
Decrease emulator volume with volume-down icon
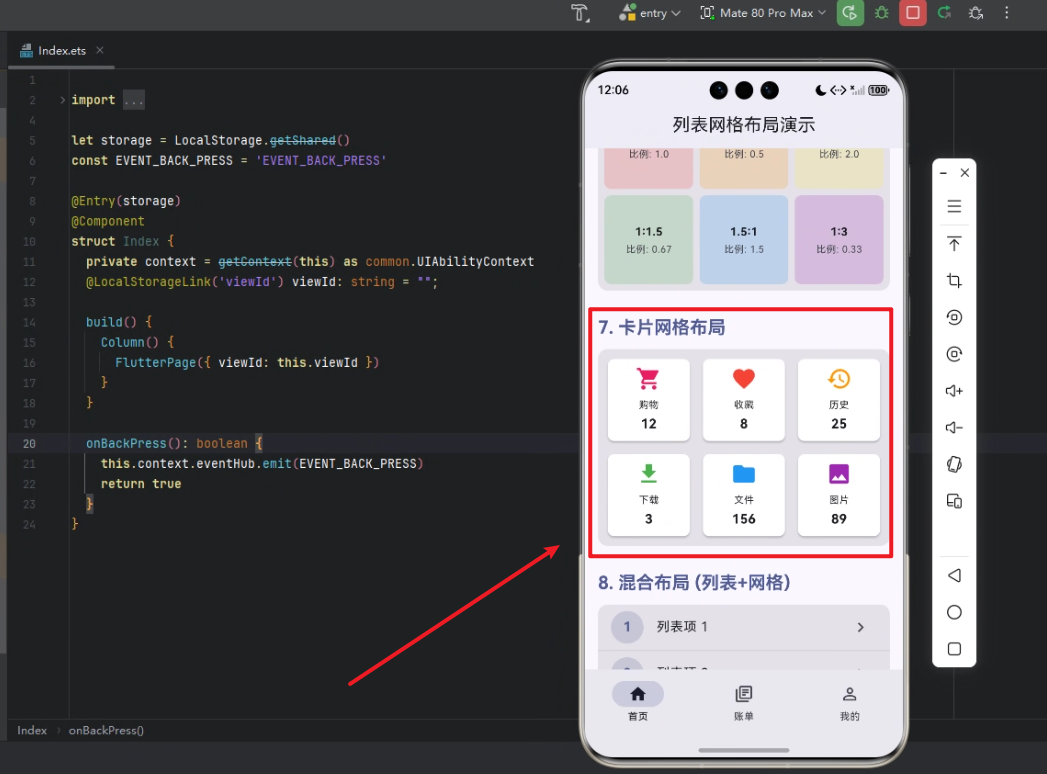954,427
